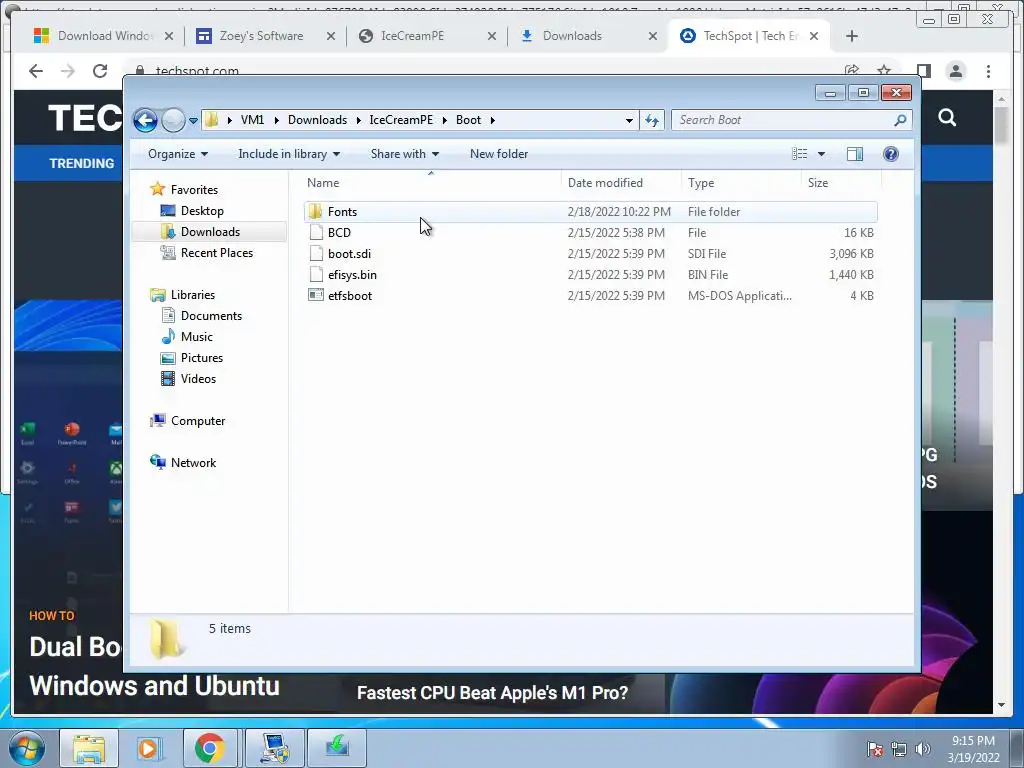
Task: Open the Organize menu
Action: 178,154
